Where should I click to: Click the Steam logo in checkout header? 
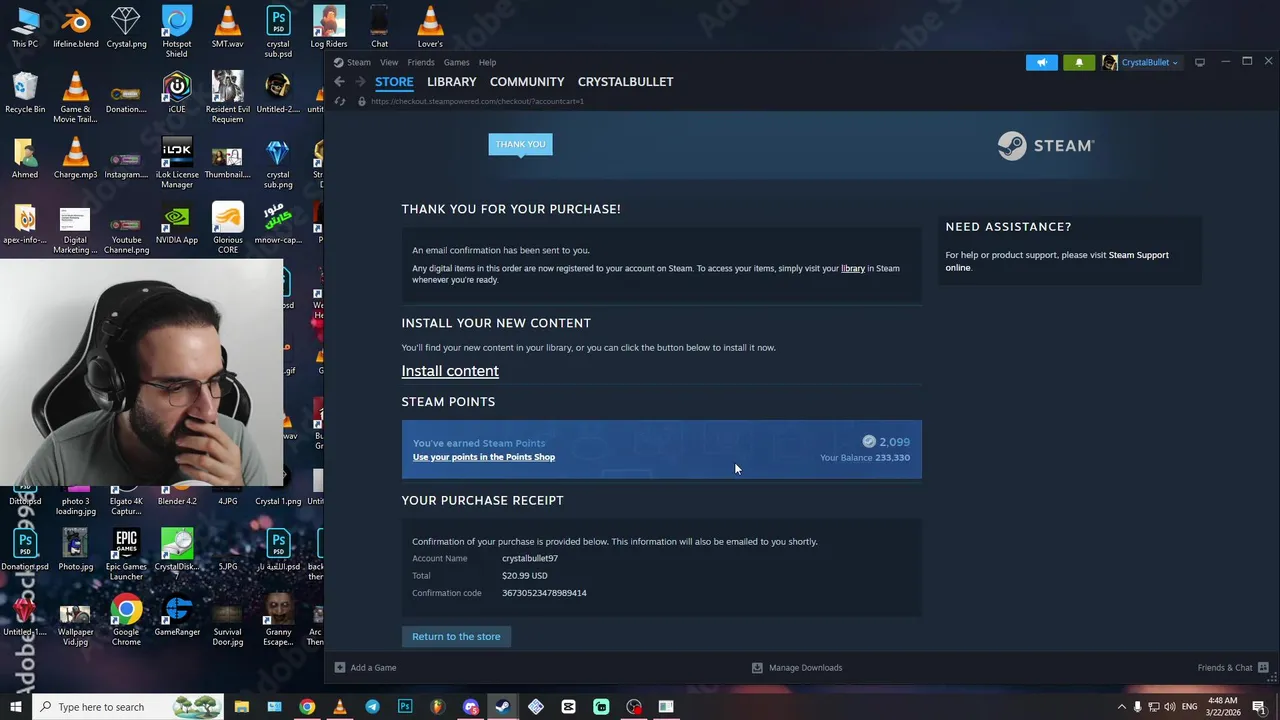(1045, 146)
